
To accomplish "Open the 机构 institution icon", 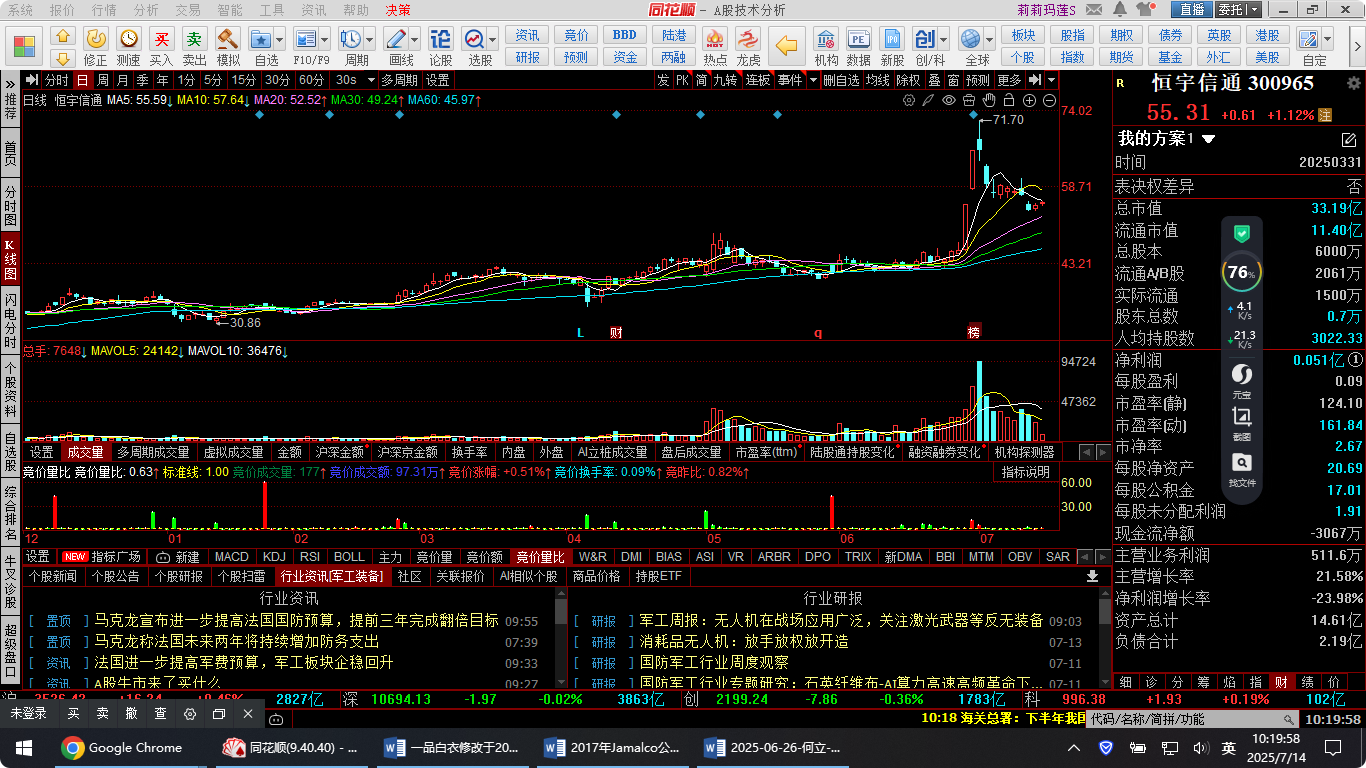I will tap(826, 39).
